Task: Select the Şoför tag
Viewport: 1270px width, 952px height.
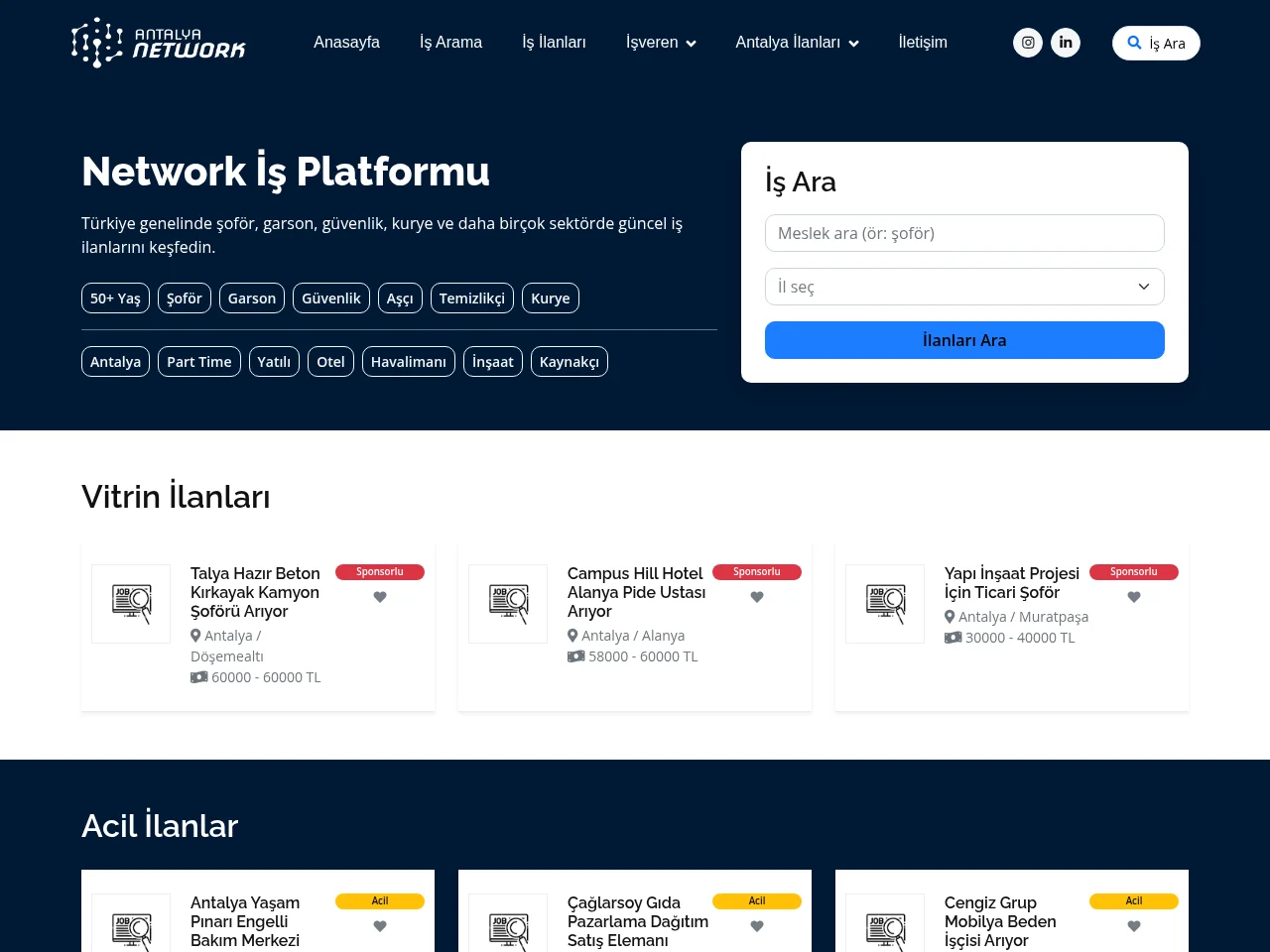Action: coord(185,298)
